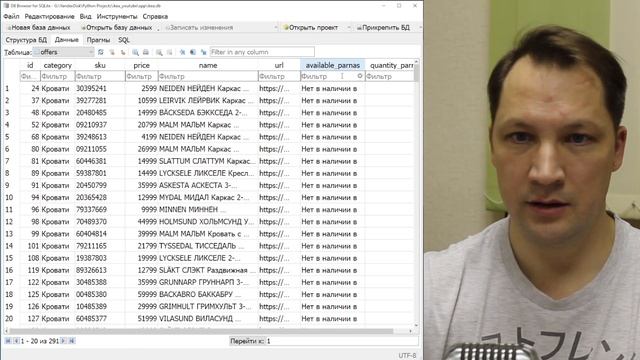Screen dimensions: 640x360
Task: Click the name column filter field
Action: (208, 76)
